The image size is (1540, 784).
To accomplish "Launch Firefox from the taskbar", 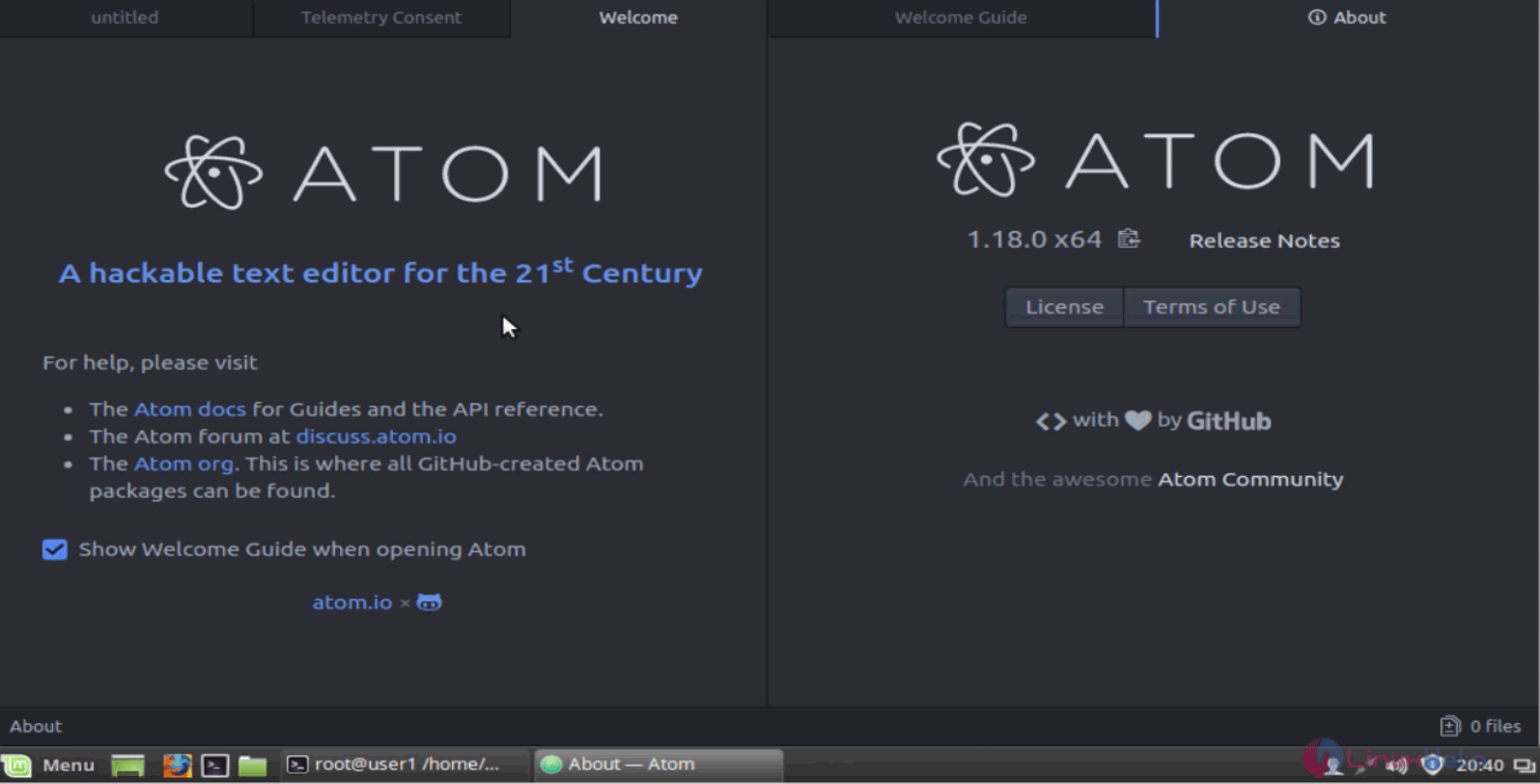I will (x=177, y=766).
